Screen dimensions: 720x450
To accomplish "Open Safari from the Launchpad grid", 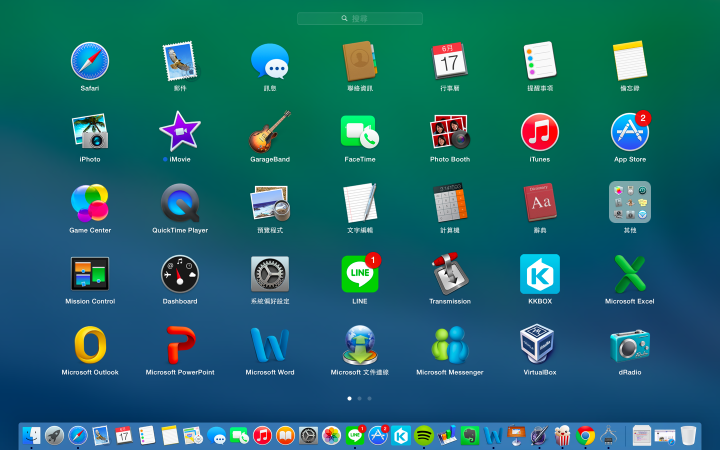I will coord(90,61).
